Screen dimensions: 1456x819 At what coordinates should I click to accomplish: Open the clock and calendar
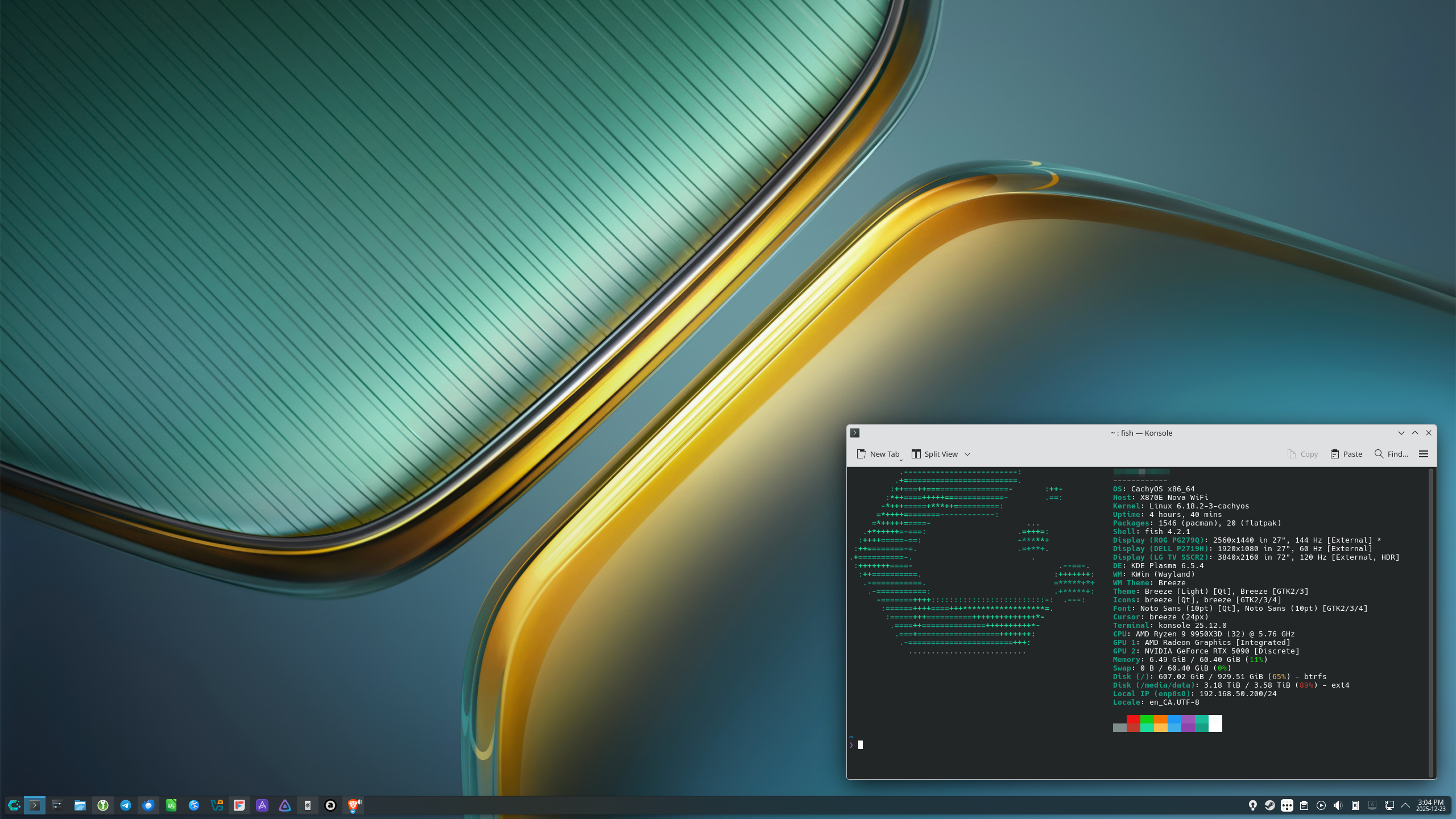pyautogui.click(x=1430, y=805)
